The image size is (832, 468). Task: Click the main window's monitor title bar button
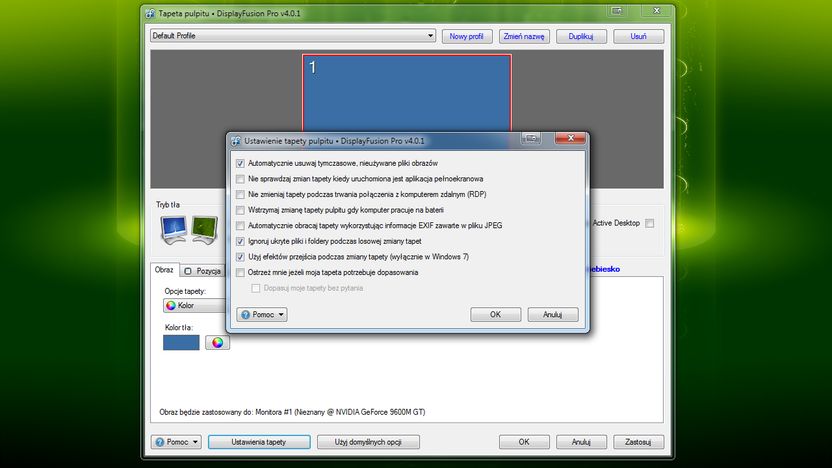[616, 11]
